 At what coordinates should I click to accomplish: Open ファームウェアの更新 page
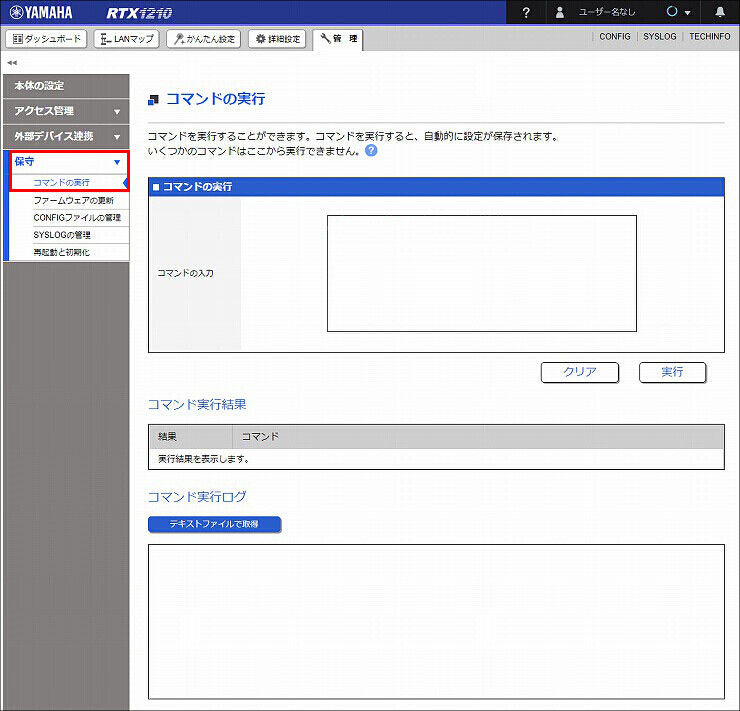[x=74, y=201]
